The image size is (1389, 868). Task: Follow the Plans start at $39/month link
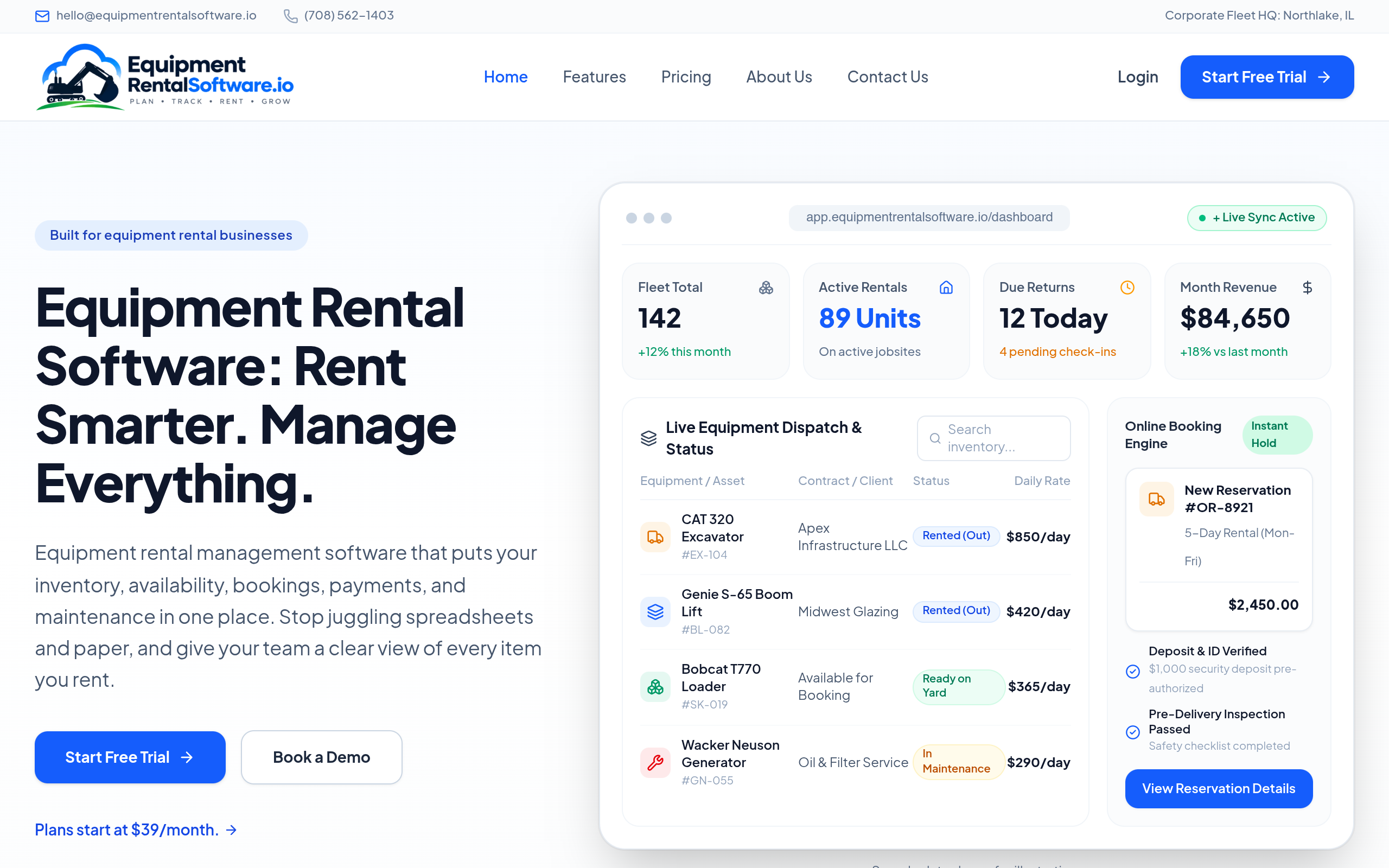pyautogui.click(x=136, y=829)
